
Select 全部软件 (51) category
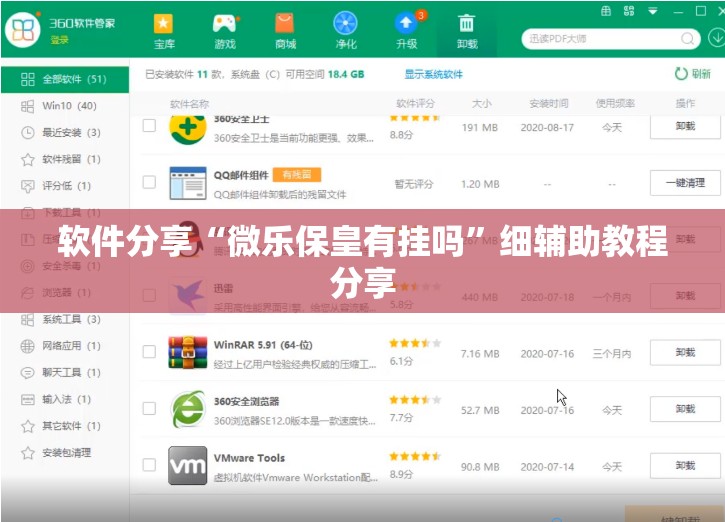[x=65, y=80]
